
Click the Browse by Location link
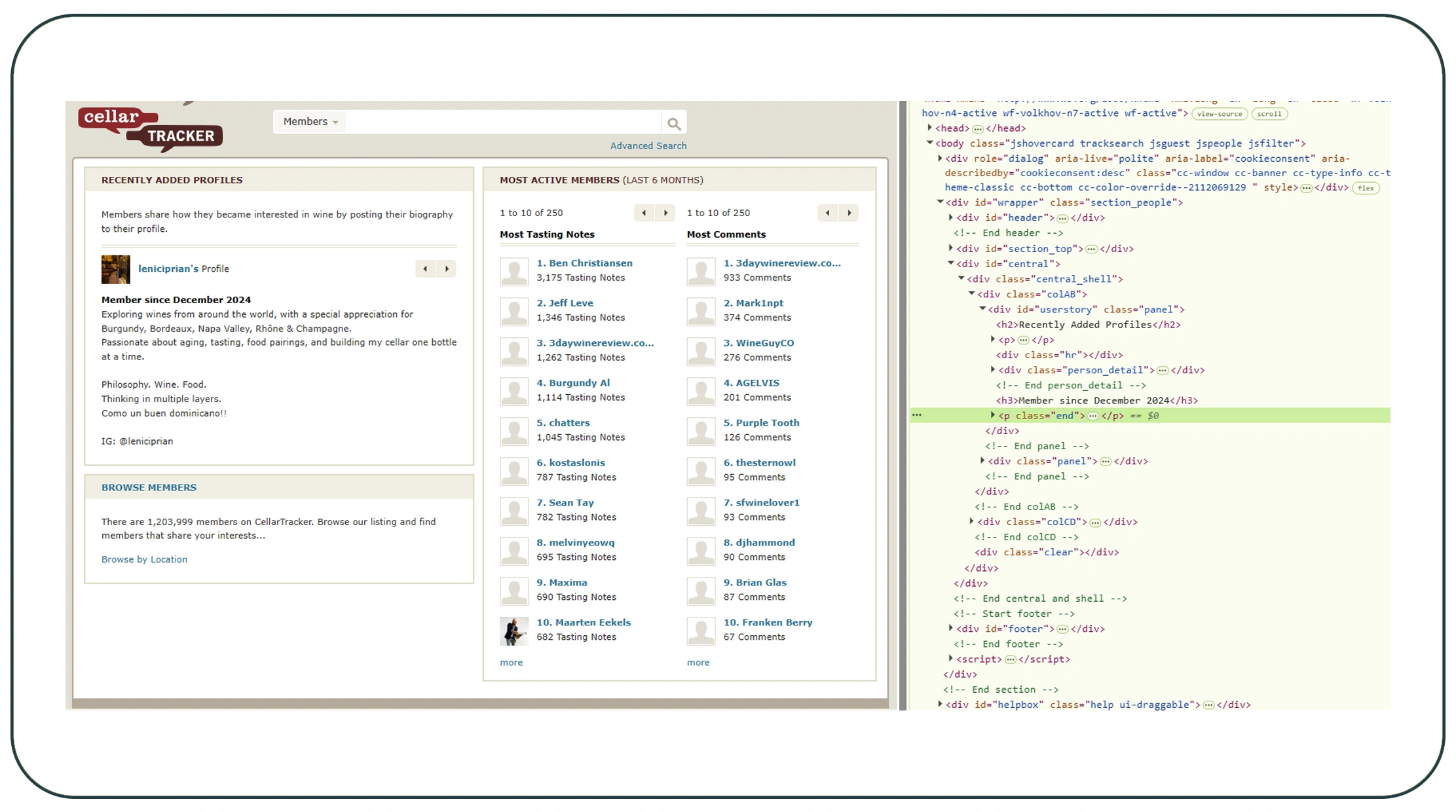click(x=144, y=560)
